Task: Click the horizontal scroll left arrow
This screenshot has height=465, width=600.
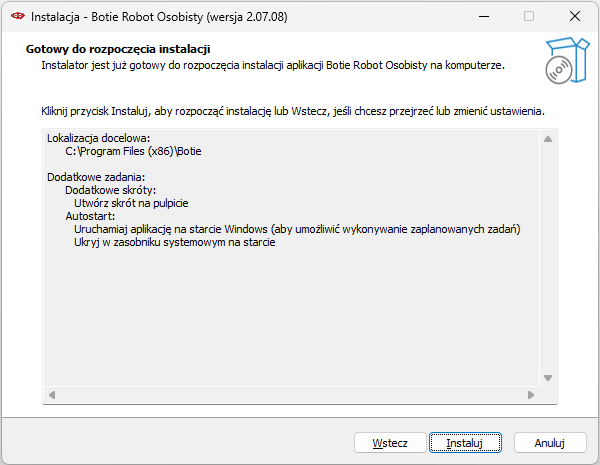Action: 52,395
